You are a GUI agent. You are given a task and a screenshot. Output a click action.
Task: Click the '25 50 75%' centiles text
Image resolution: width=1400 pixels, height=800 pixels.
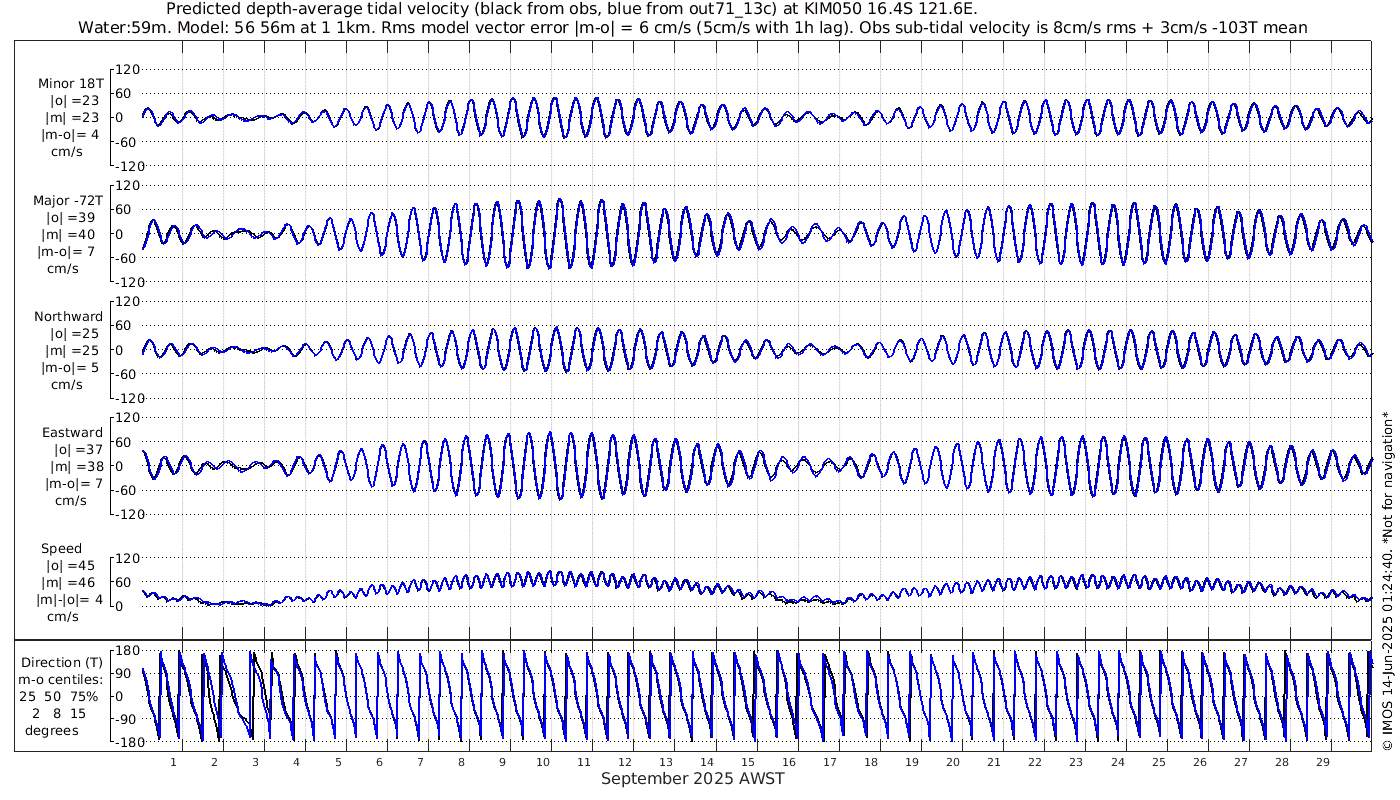tap(58, 696)
